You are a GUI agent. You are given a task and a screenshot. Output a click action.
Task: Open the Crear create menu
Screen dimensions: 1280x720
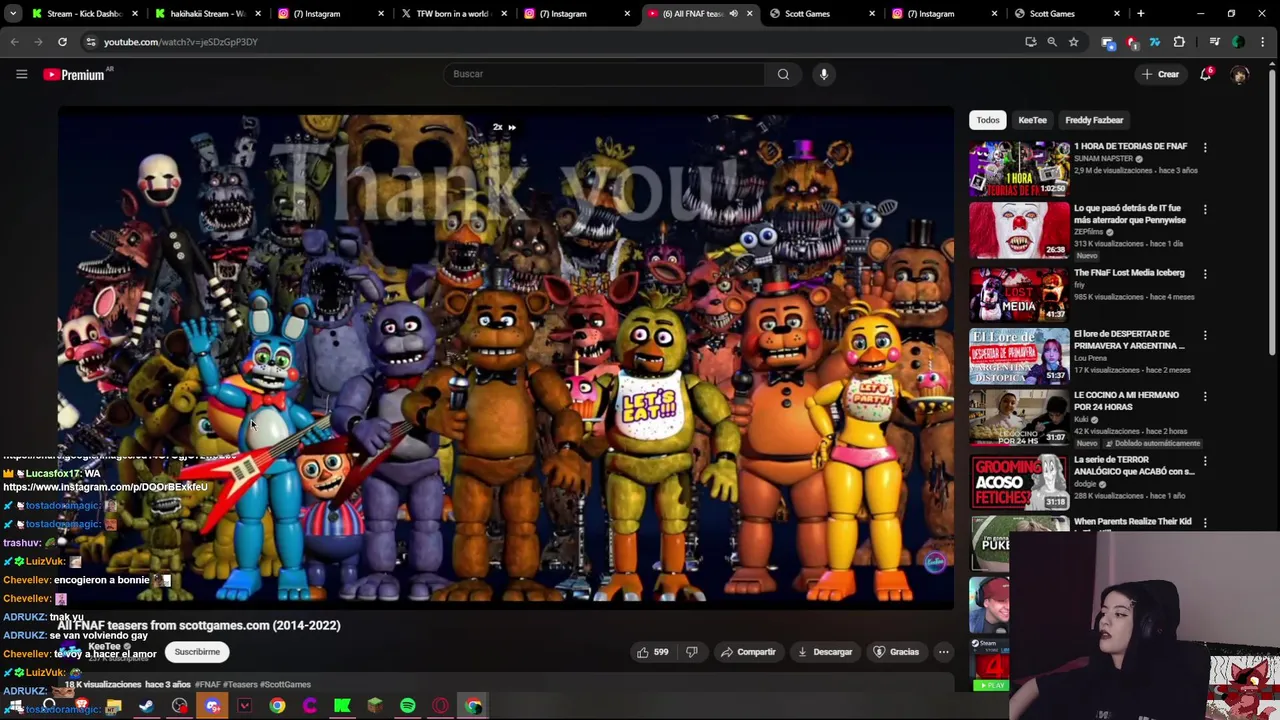1160,74
